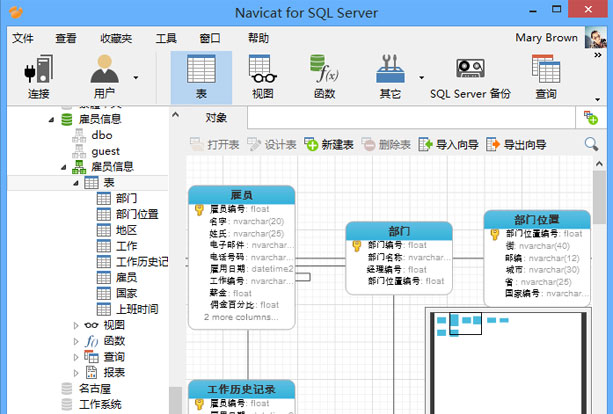The height and width of the screenshot is (414, 613).
Task: Collapse the 表 tables node
Action: pyautogui.click(x=76, y=183)
